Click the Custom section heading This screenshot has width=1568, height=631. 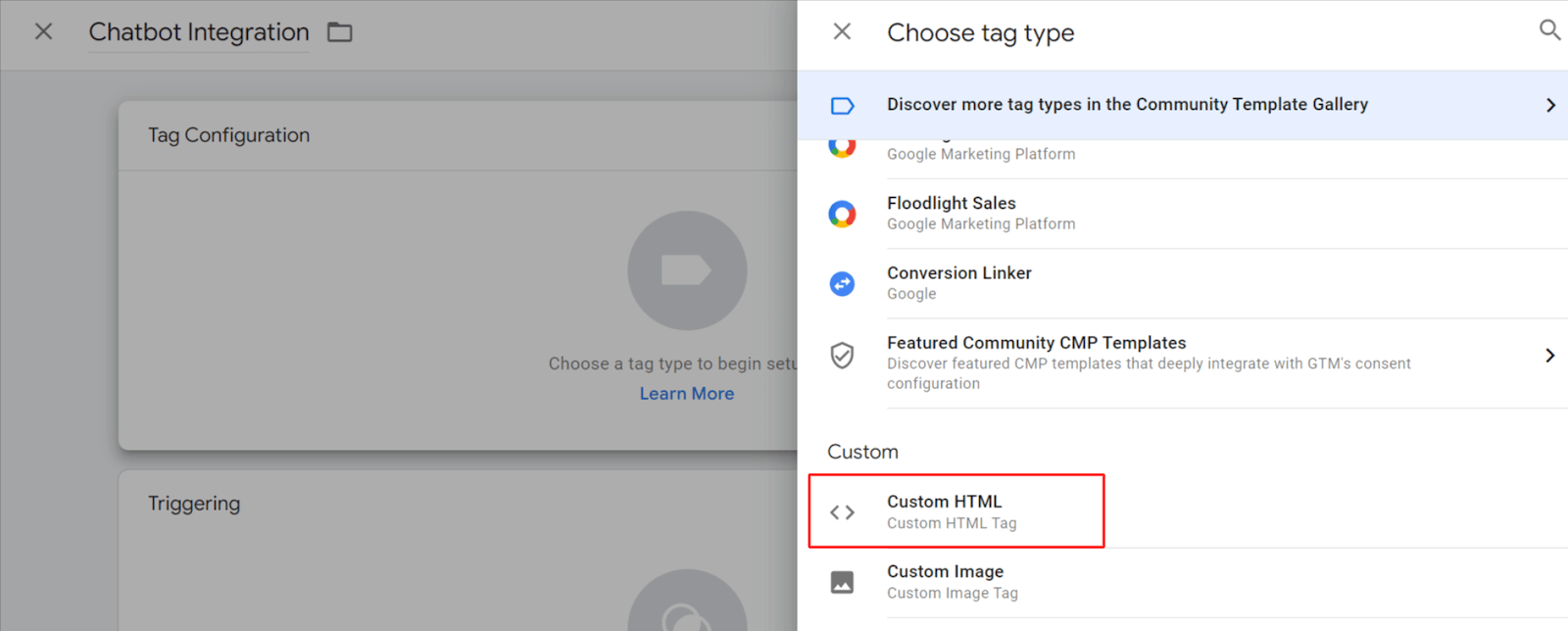pos(862,452)
